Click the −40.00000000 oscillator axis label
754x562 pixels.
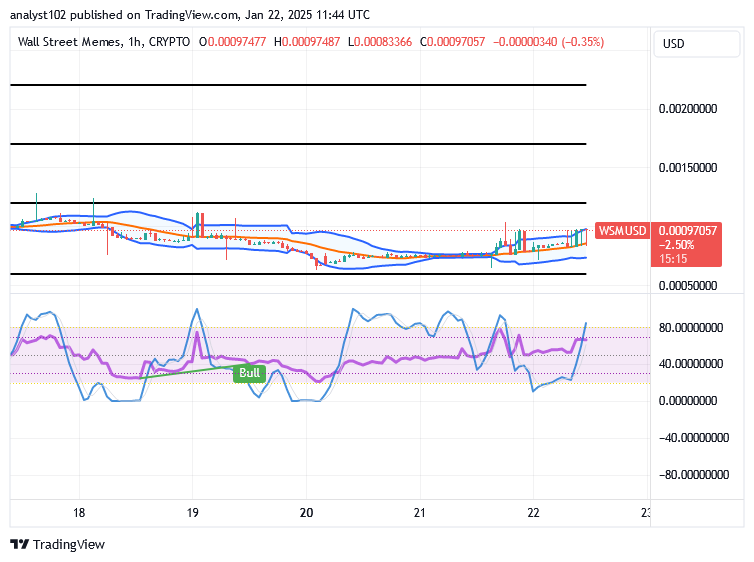click(x=693, y=438)
